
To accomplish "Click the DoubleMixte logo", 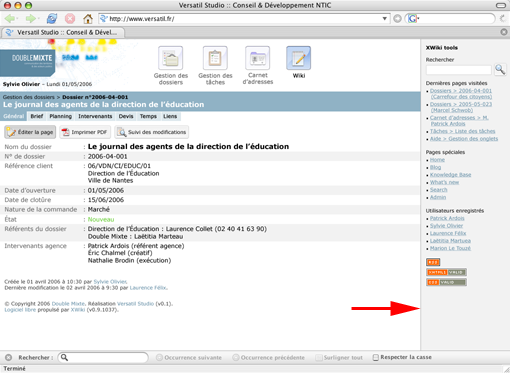I will [28, 62].
